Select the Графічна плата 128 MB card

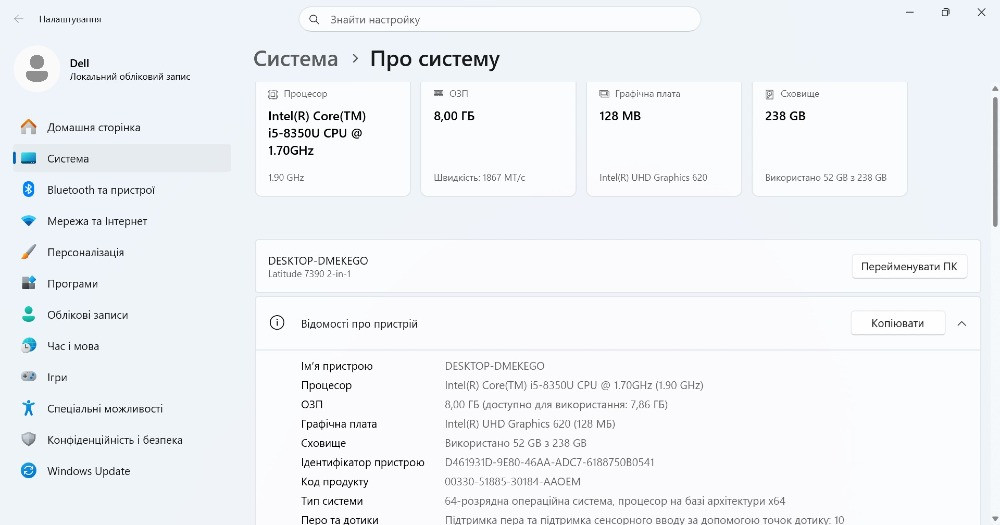tap(664, 138)
